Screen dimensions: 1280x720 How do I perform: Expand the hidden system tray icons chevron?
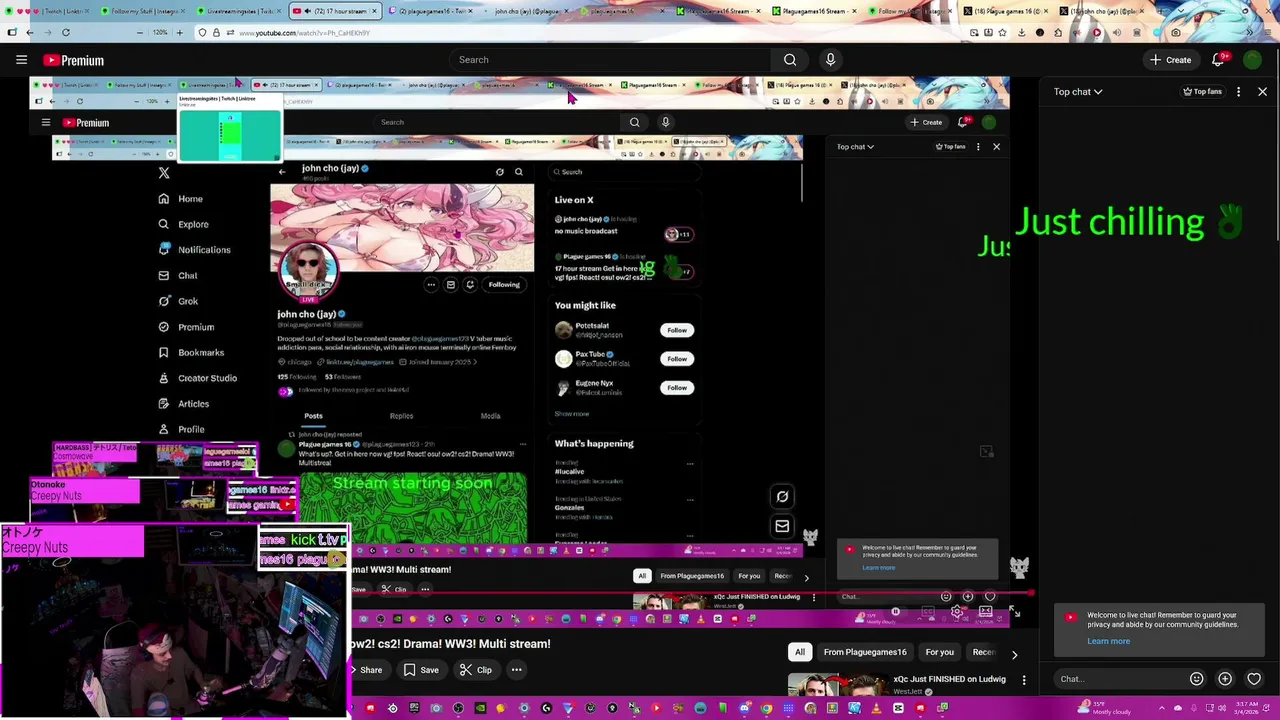tap(1162, 708)
